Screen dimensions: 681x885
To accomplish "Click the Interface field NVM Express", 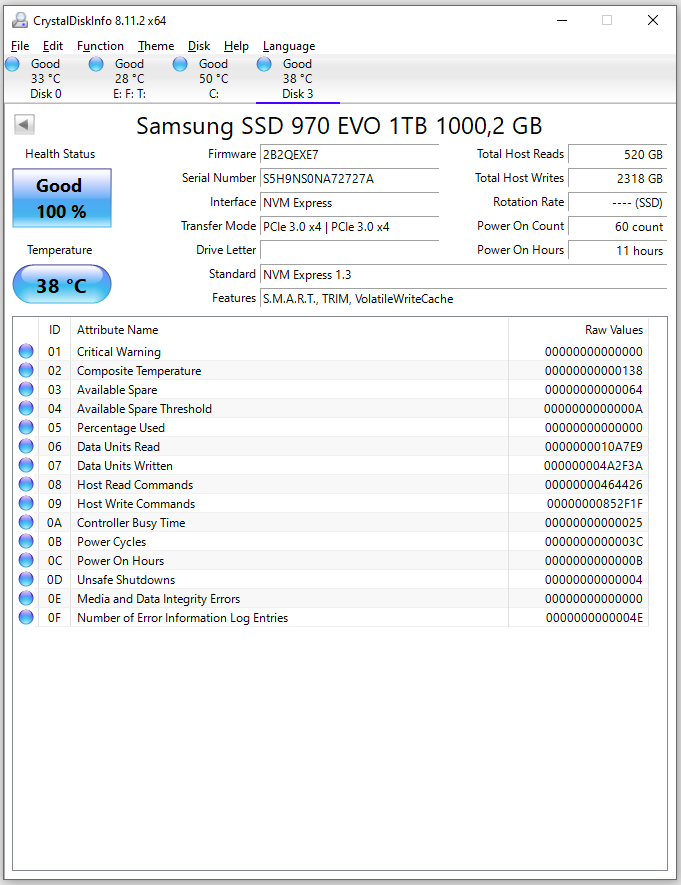I will pyautogui.click(x=349, y=203).
